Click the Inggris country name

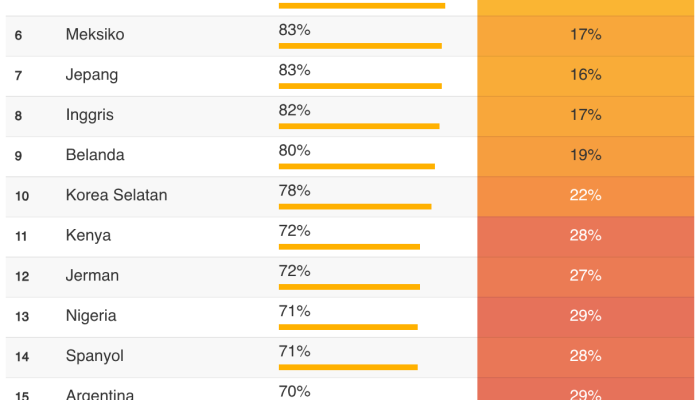click(90, 115)
